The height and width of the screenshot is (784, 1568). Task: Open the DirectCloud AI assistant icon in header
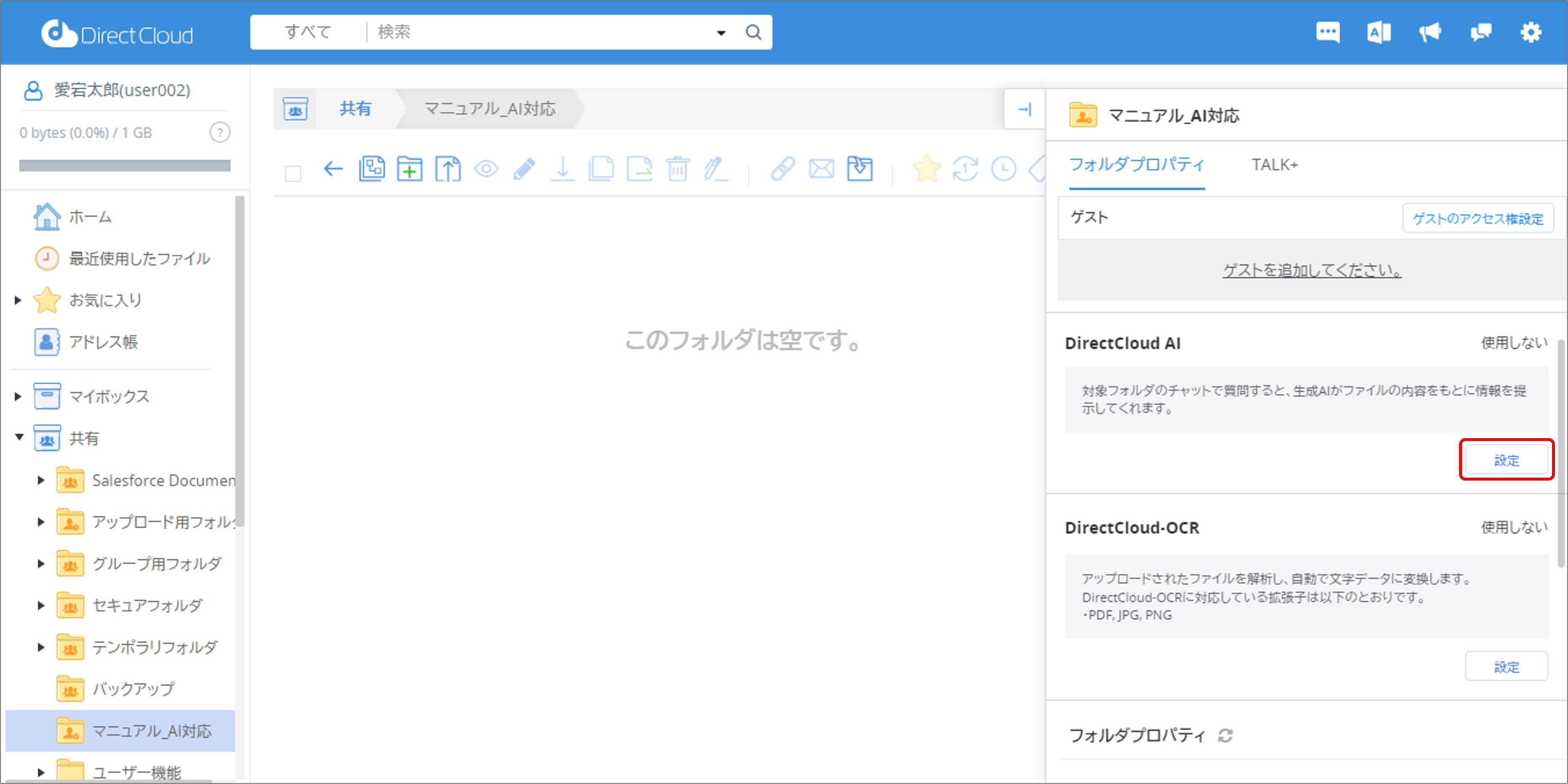coord(1378,32)
